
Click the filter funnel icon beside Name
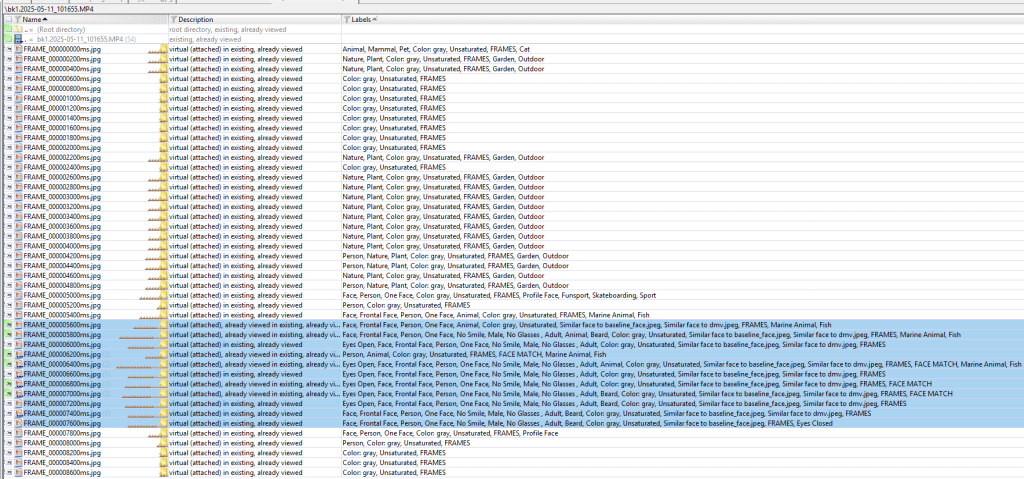(18, 20)
